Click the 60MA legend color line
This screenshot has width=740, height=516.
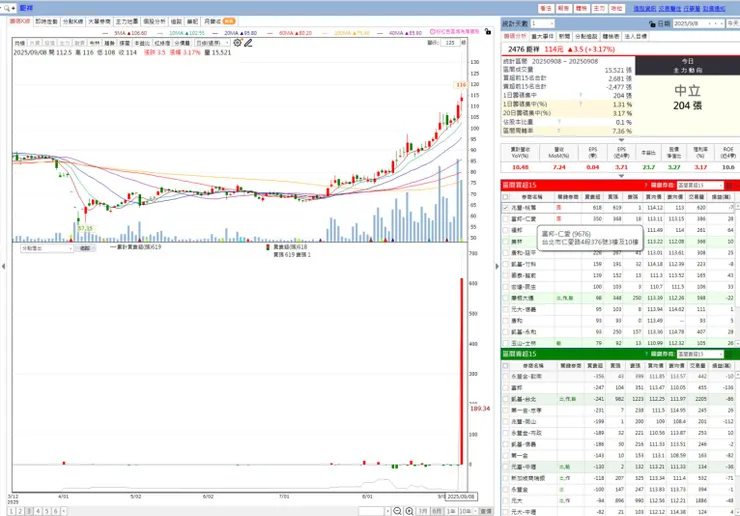271,33
